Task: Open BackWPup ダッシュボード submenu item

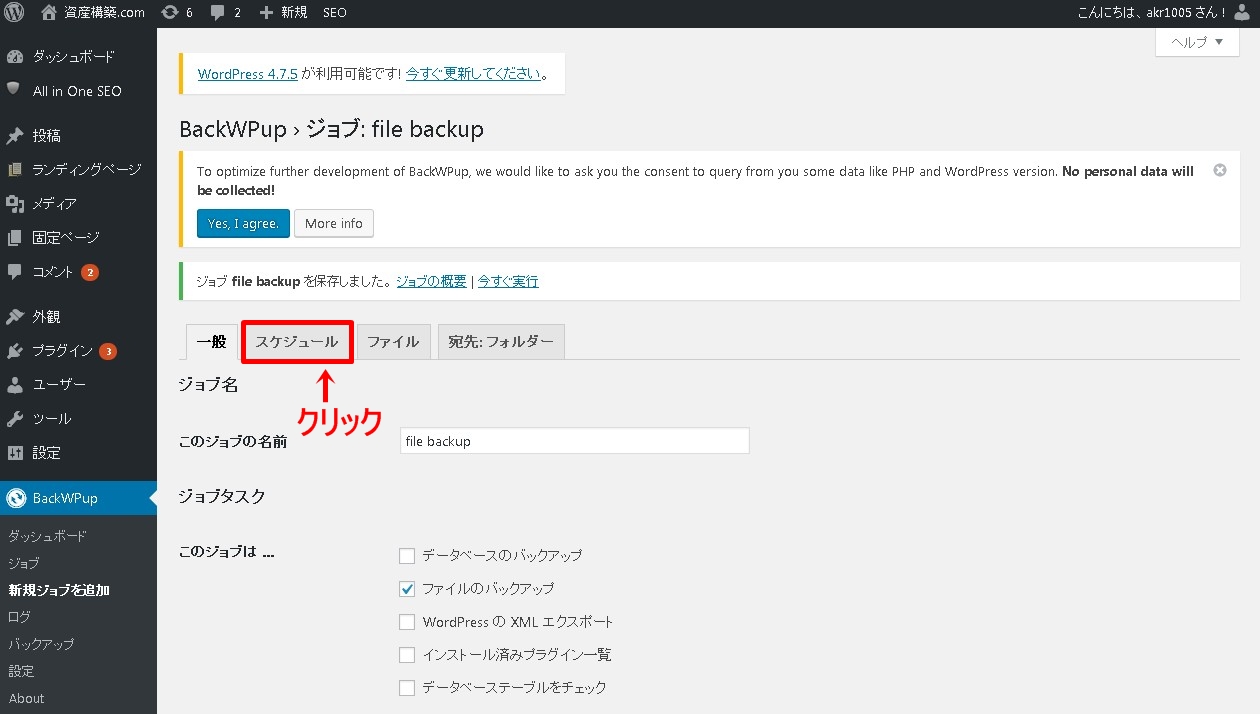Action: click(48, 536)
